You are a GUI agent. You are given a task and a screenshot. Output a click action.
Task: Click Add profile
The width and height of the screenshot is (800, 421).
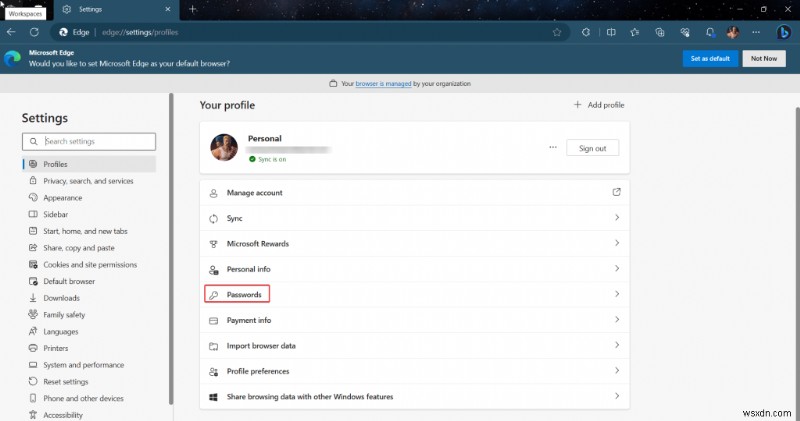point(599,105)
